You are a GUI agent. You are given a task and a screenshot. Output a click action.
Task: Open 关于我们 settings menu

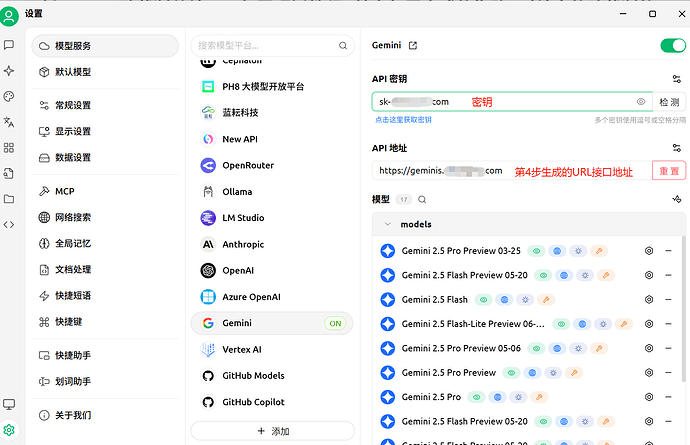click(x=105, y=415)
